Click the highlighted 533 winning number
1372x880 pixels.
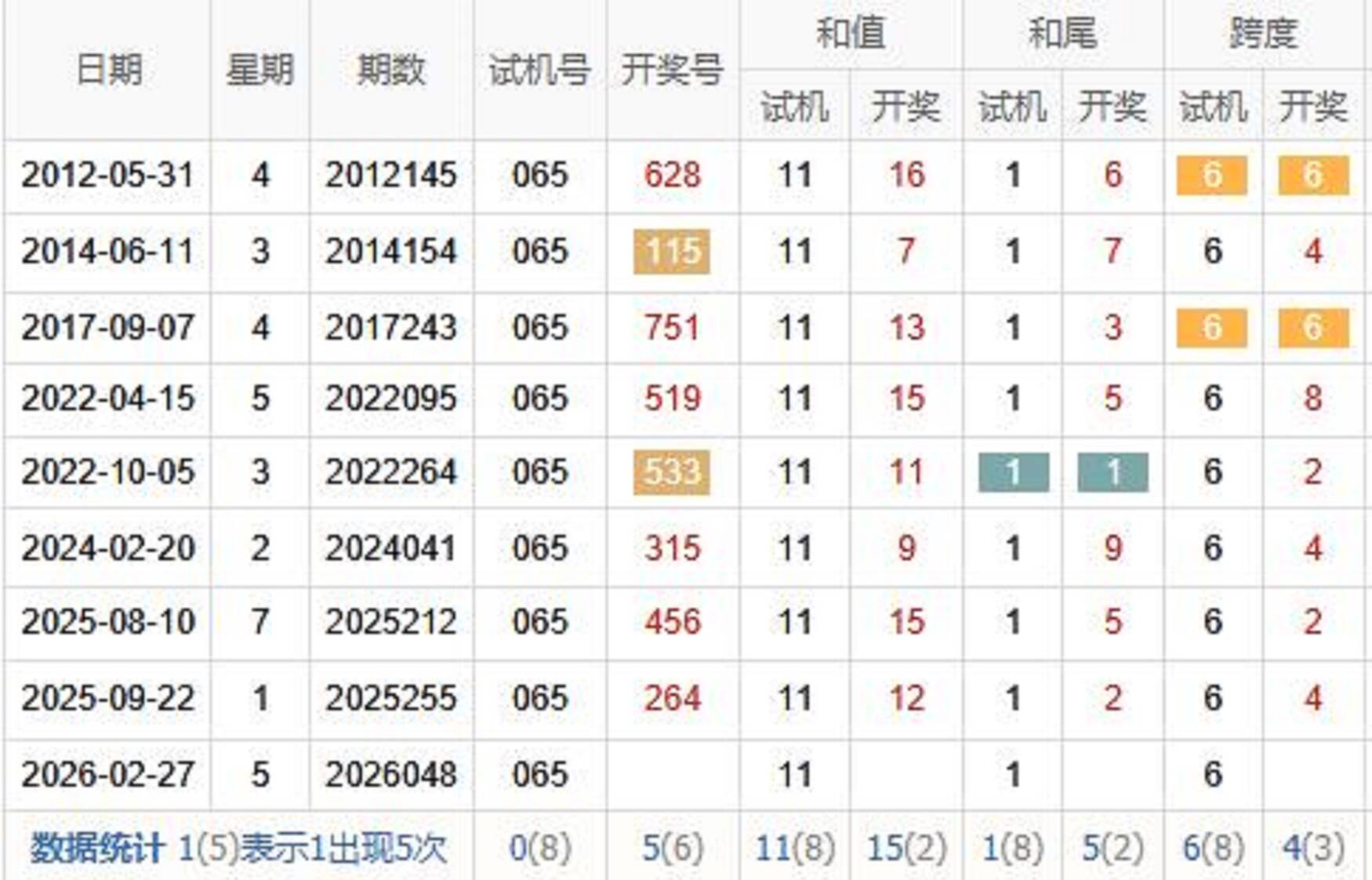click(672, 472)
